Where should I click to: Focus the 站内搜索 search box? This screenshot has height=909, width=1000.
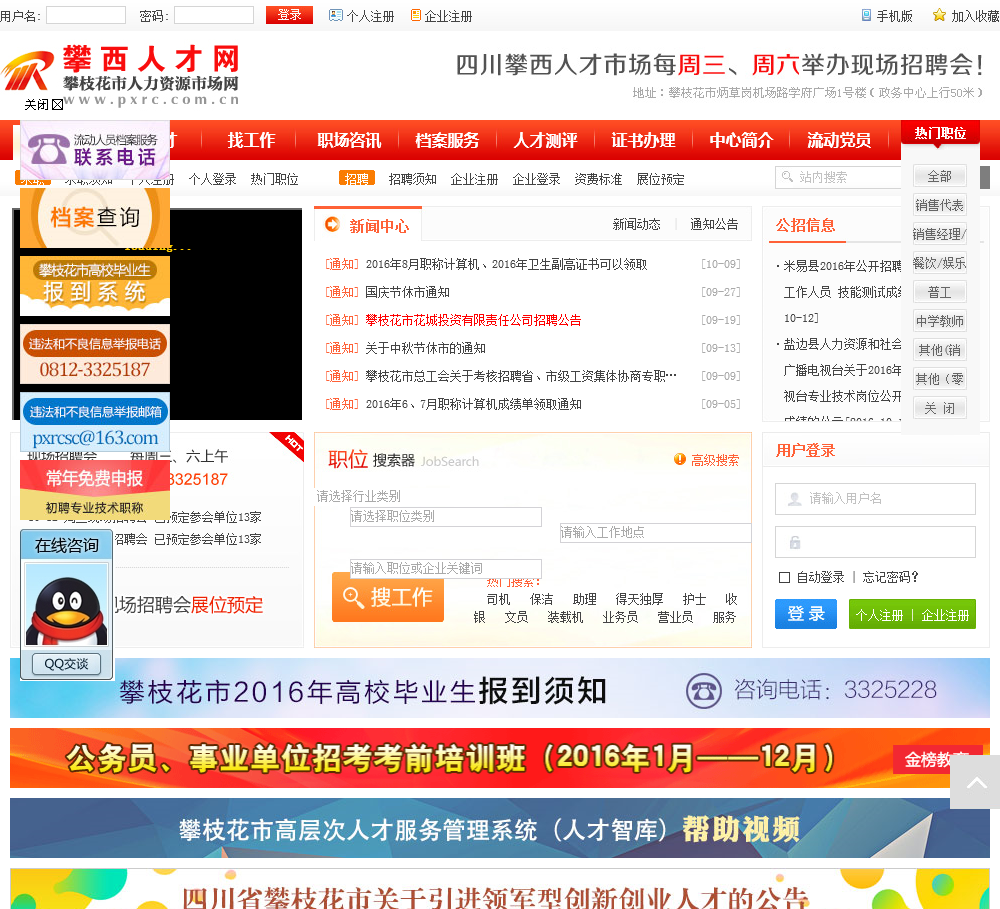coord(839,177)
